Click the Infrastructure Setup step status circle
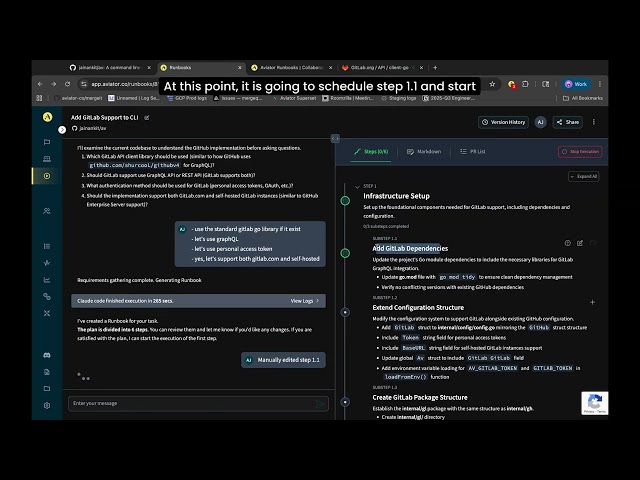The width and height of the screenshot is (640, 480). (x=345, y=200)
